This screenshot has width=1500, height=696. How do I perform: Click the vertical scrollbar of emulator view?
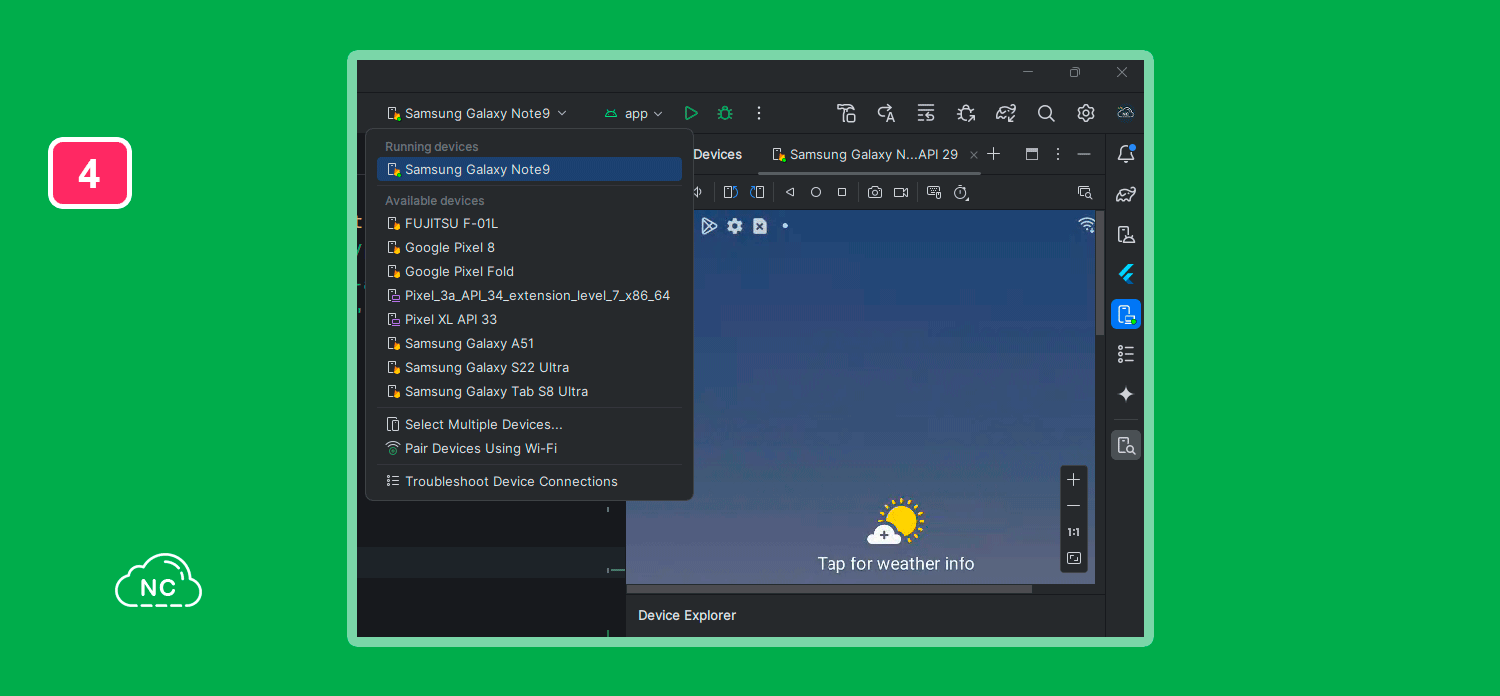point(1099,272)
